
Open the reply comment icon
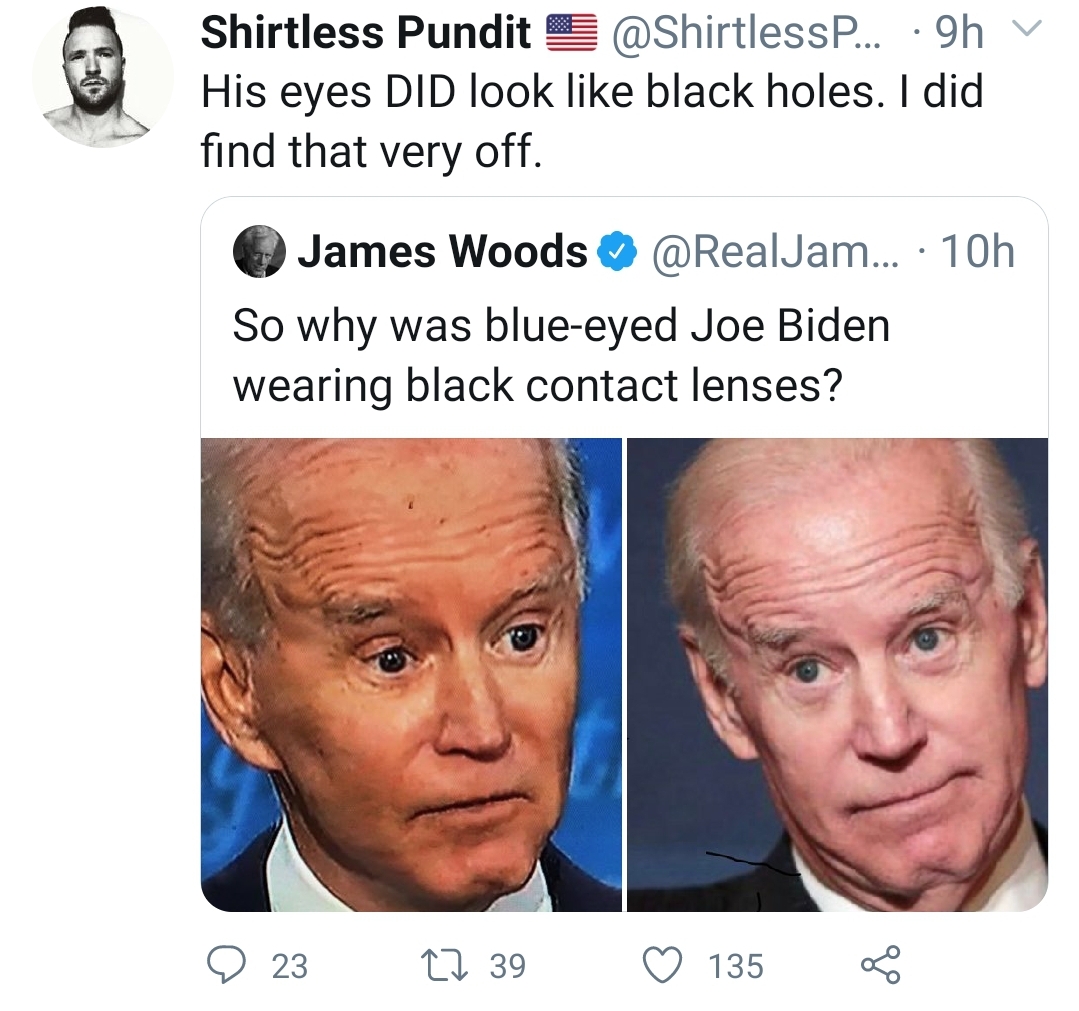(227, 964)
